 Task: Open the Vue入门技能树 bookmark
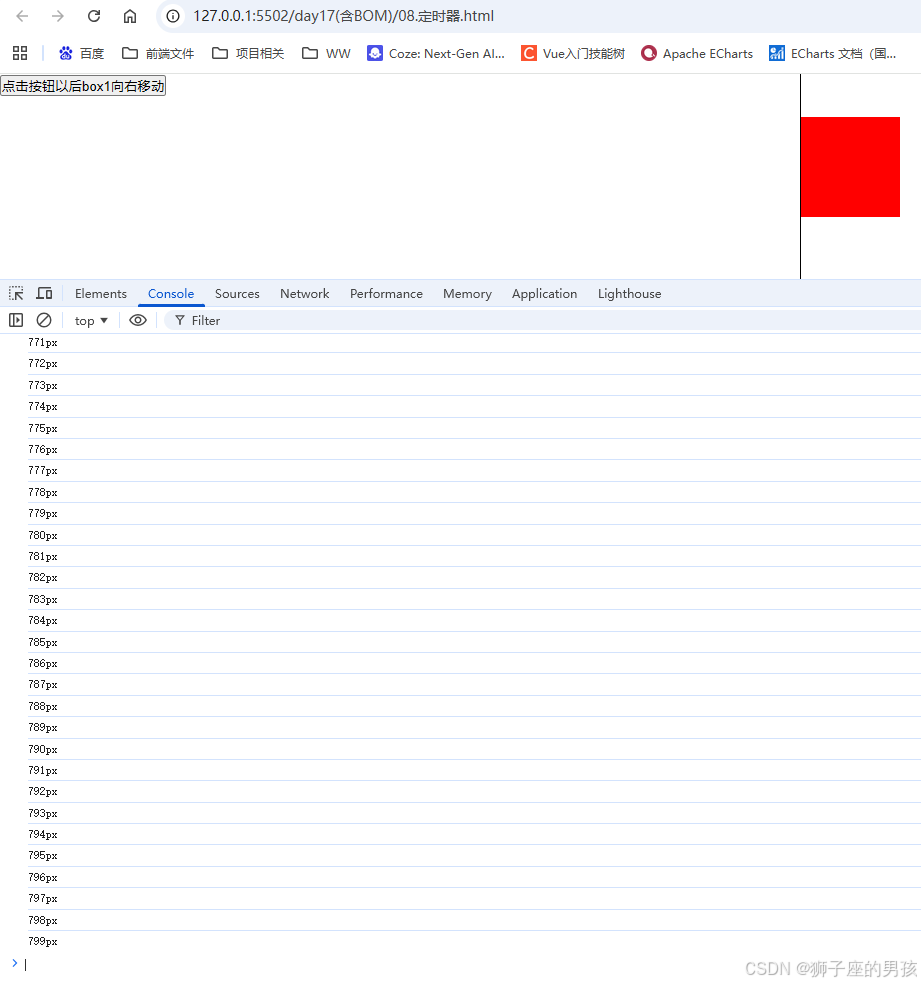click(573, 53)
